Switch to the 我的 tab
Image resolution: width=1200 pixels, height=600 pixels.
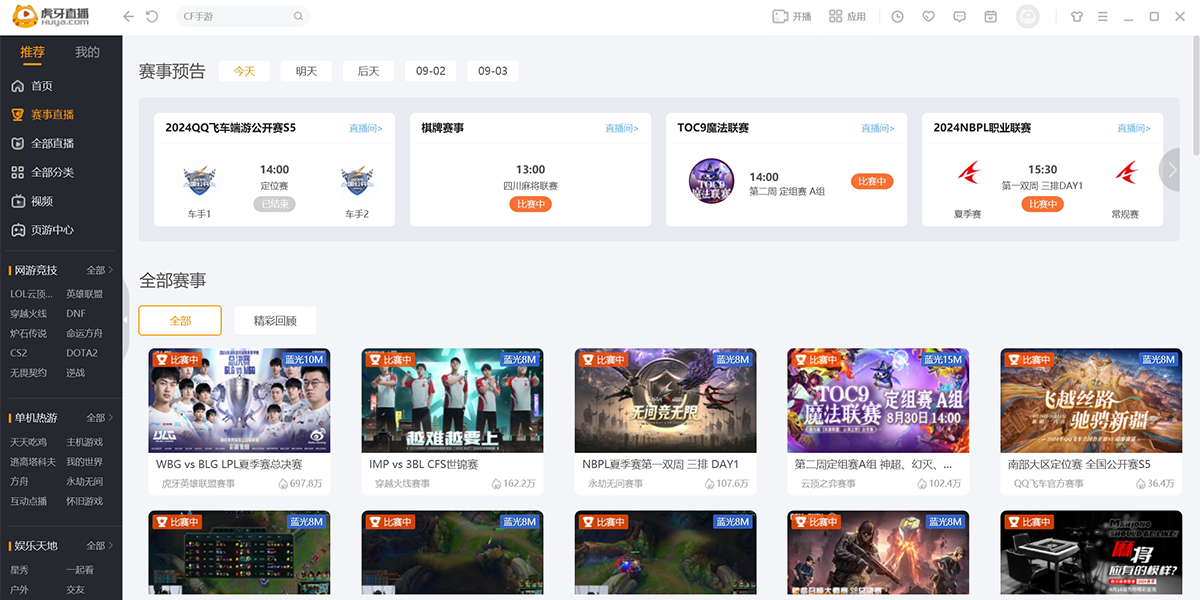[87, 52]
